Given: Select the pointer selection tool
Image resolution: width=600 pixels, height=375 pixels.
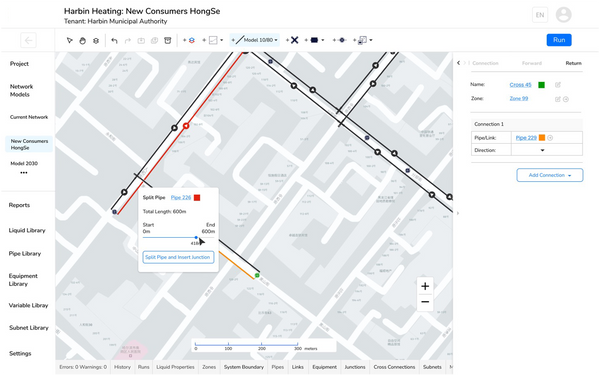Looking at the screenshot, I should [70, 40].
